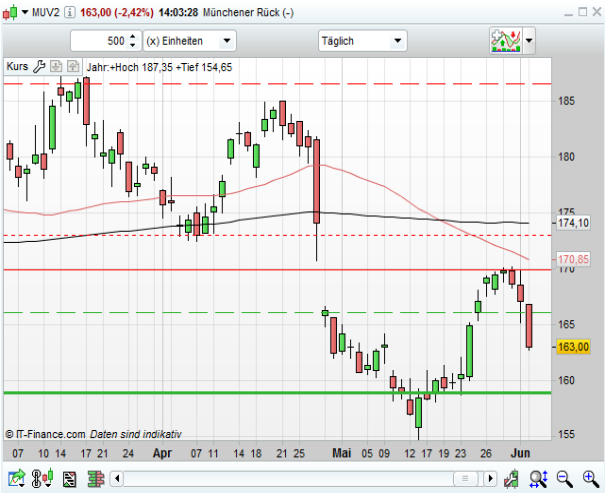Increase the units value with the up stepper
Image resolution: width=605 pixels, height=493 pixels.
click(133, 36)
